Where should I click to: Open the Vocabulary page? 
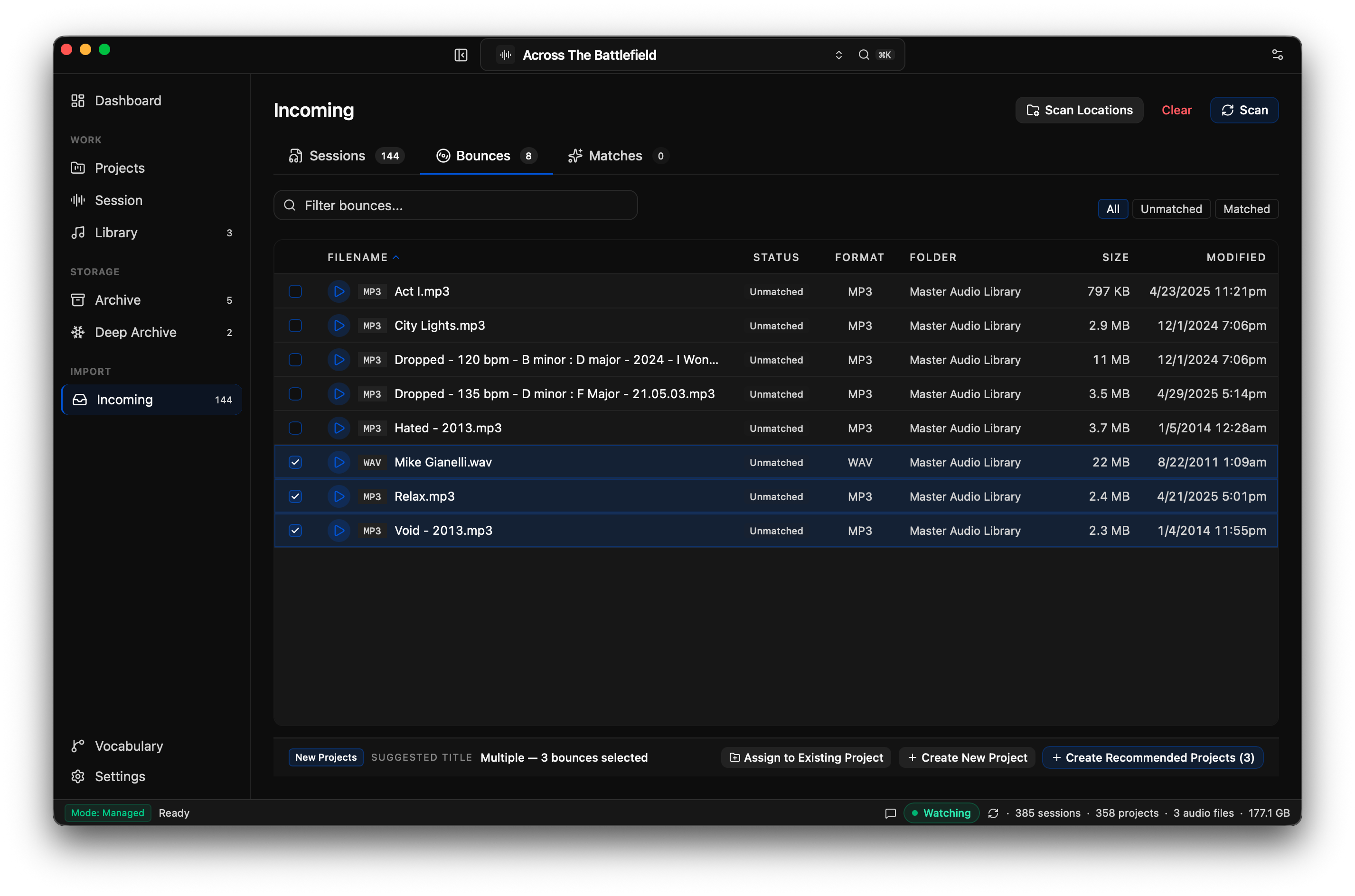tap(151, 746)
